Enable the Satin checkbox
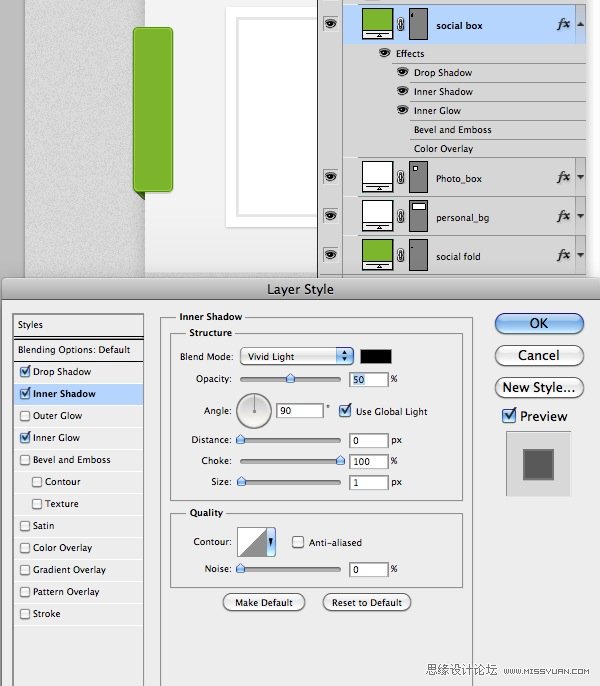Screen dimensions: 600x686 tap(25, 526)
